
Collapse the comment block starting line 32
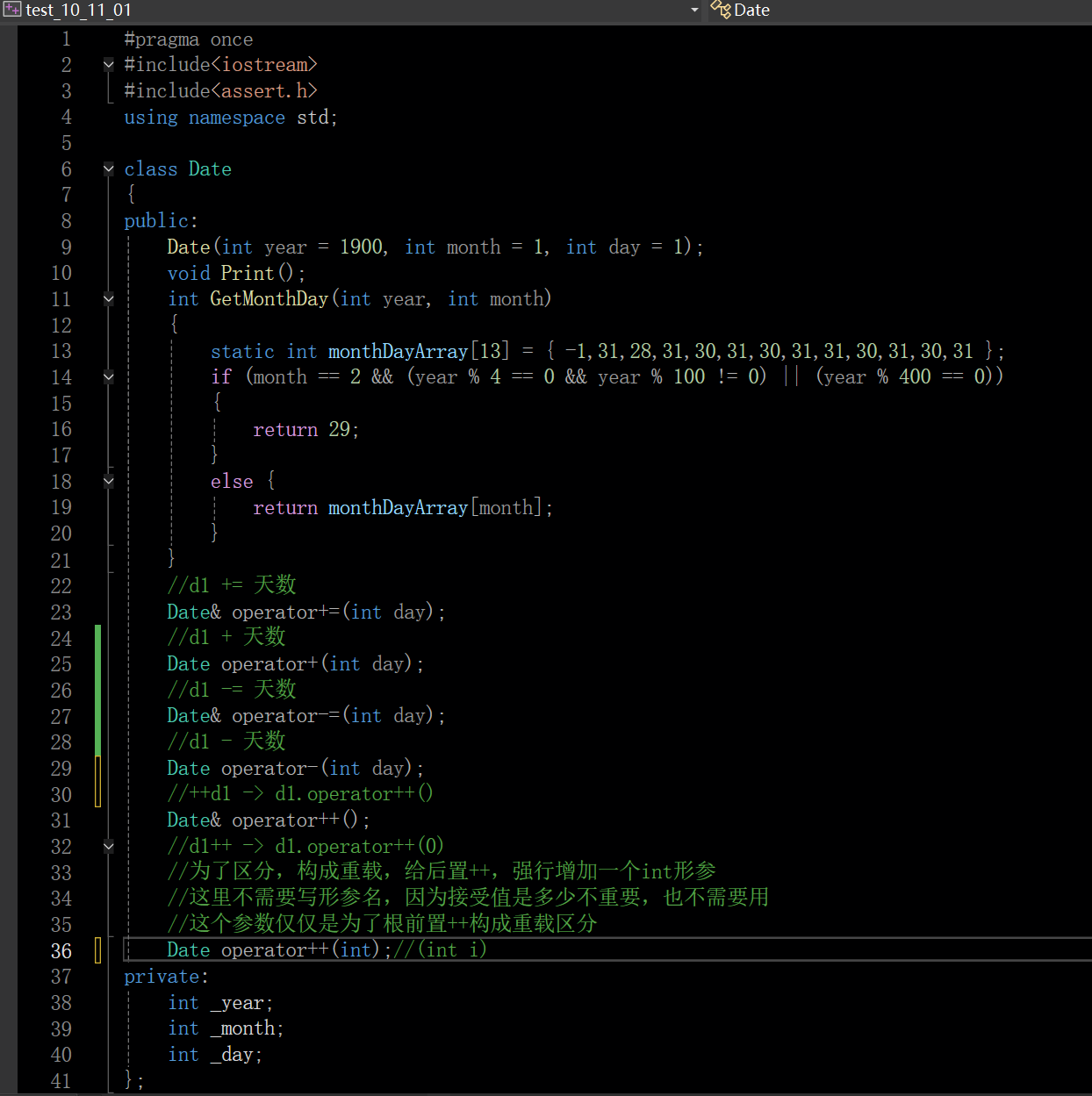tap(109, 846)
